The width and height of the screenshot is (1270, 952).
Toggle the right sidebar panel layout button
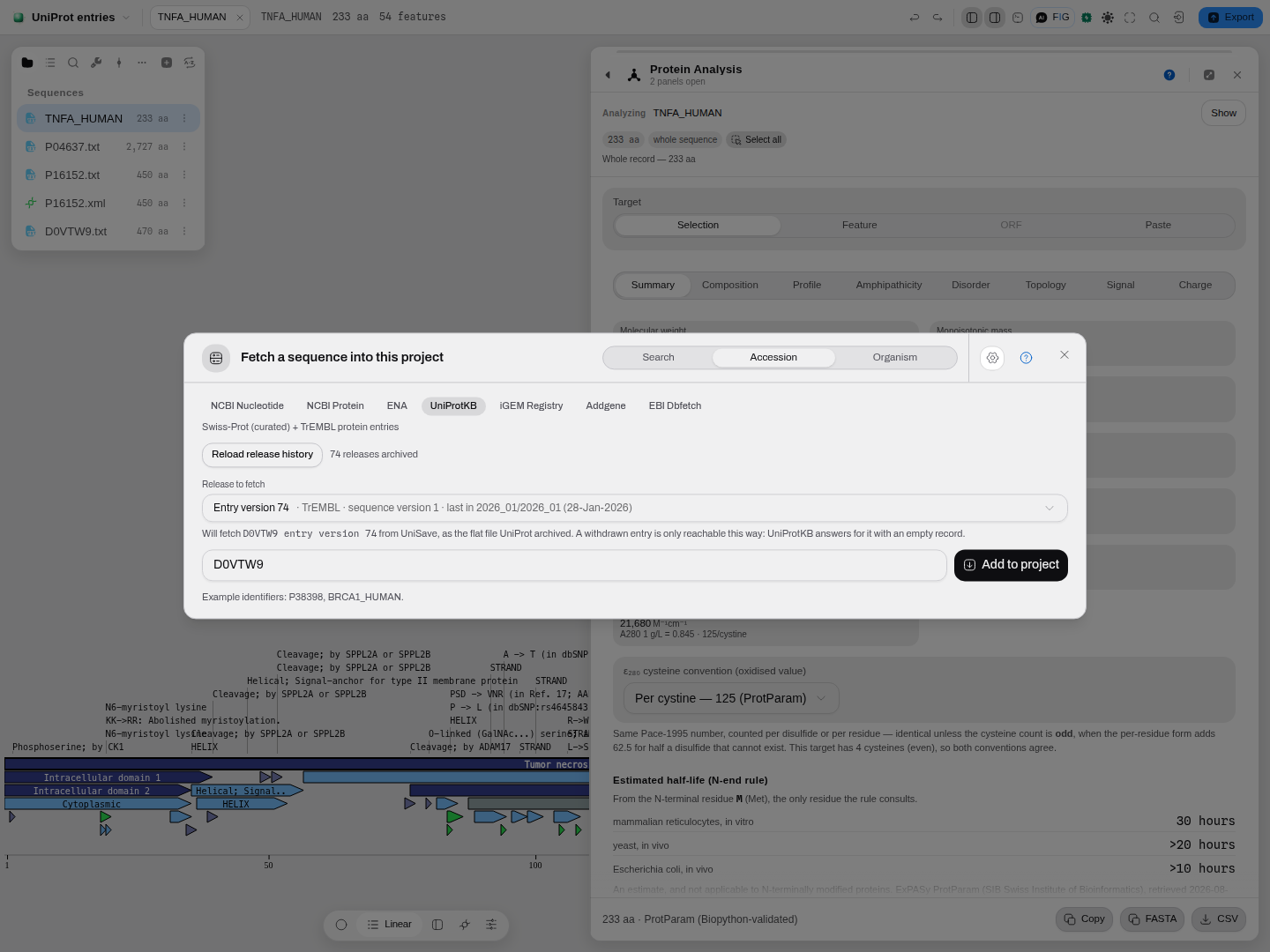click(x=995, y=17)
